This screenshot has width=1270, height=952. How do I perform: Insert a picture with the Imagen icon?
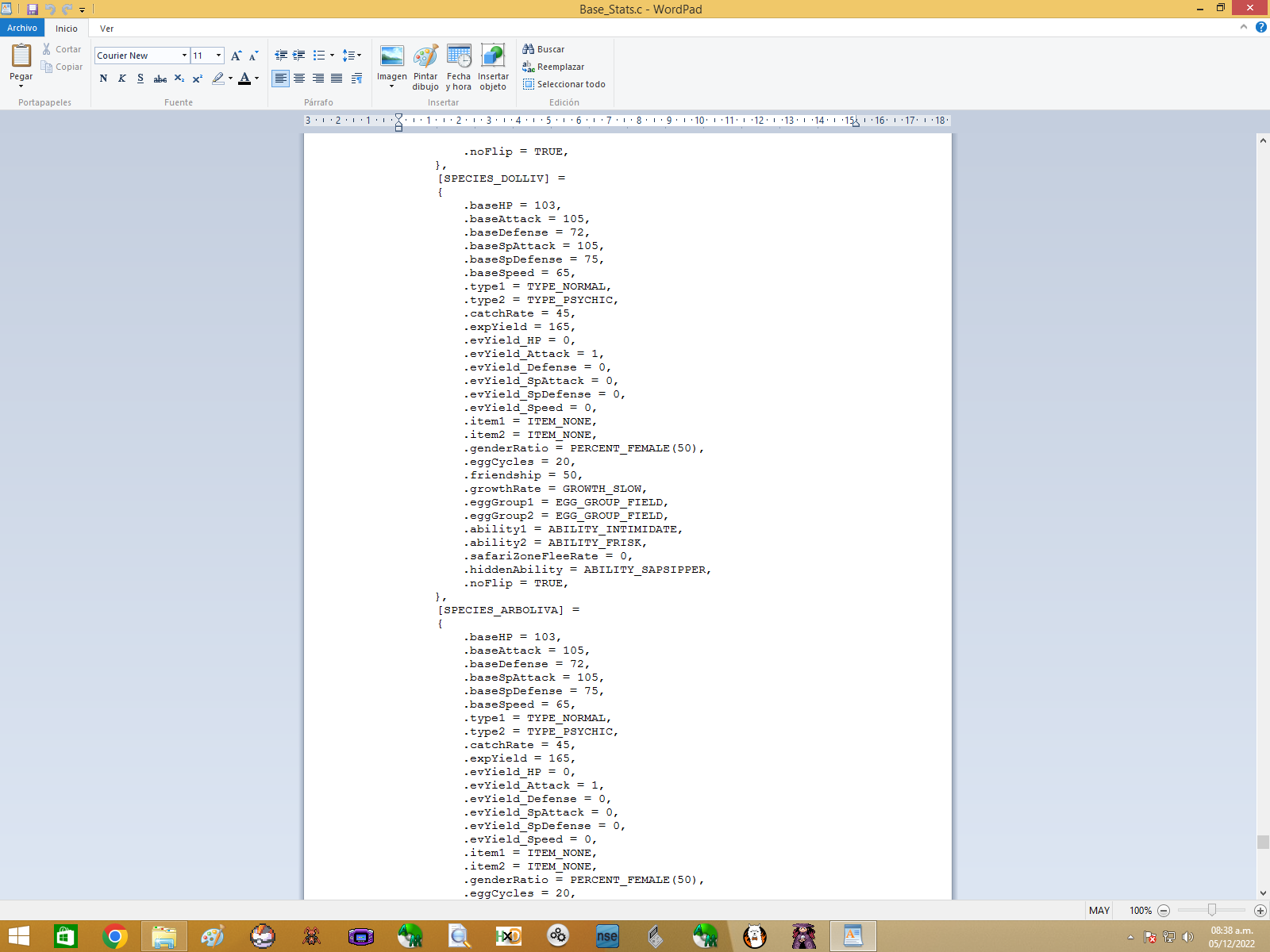[x=391, y=56]
